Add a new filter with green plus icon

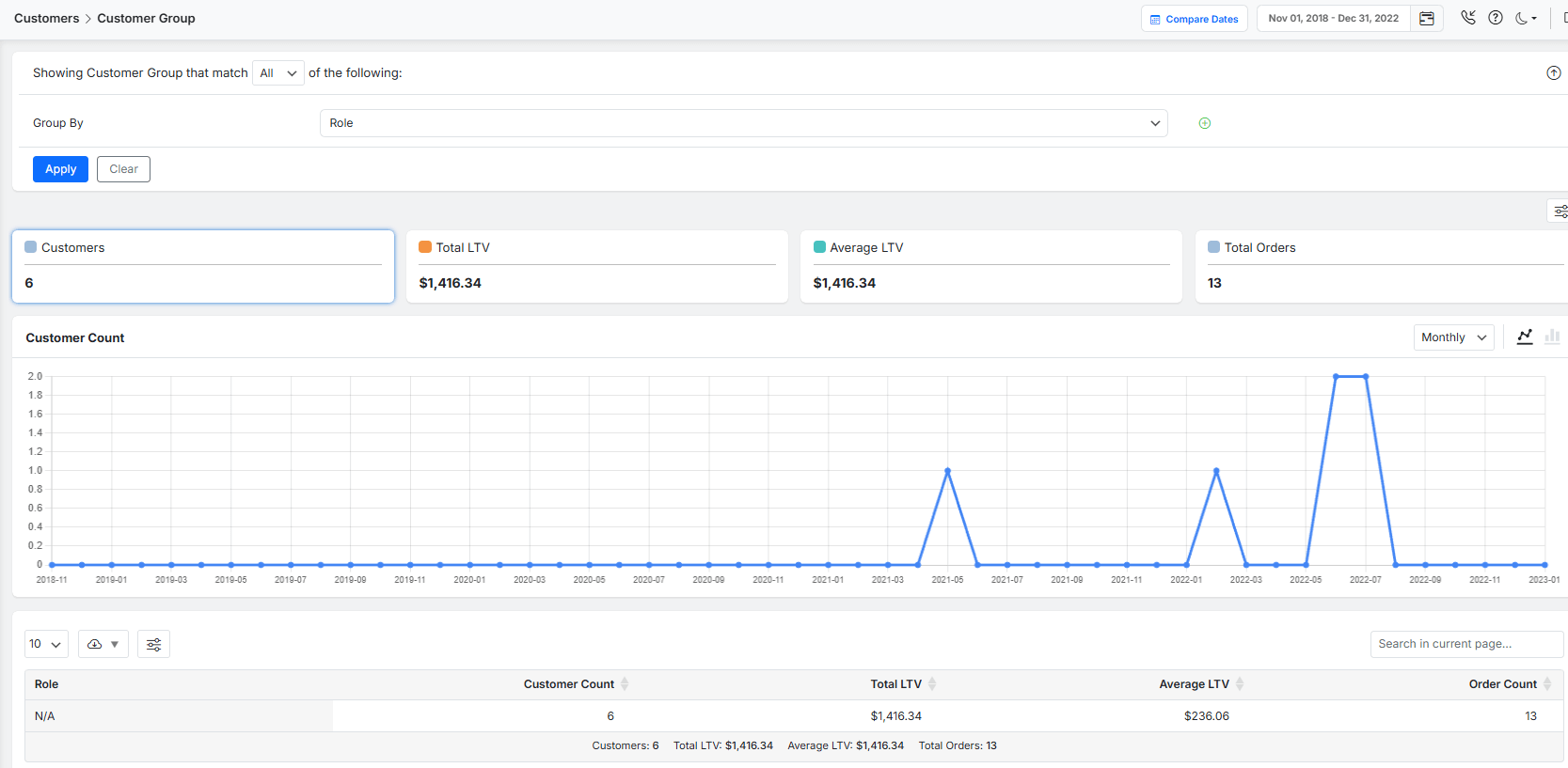pyautogui.click(x=1204, y=123)
